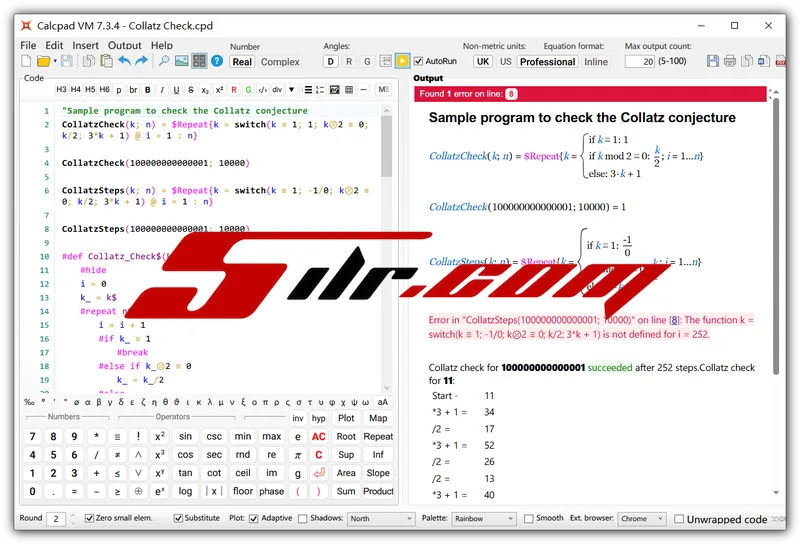
Task: Redo the edit with the blue forward arrow
Action: (x=141, y=61)
